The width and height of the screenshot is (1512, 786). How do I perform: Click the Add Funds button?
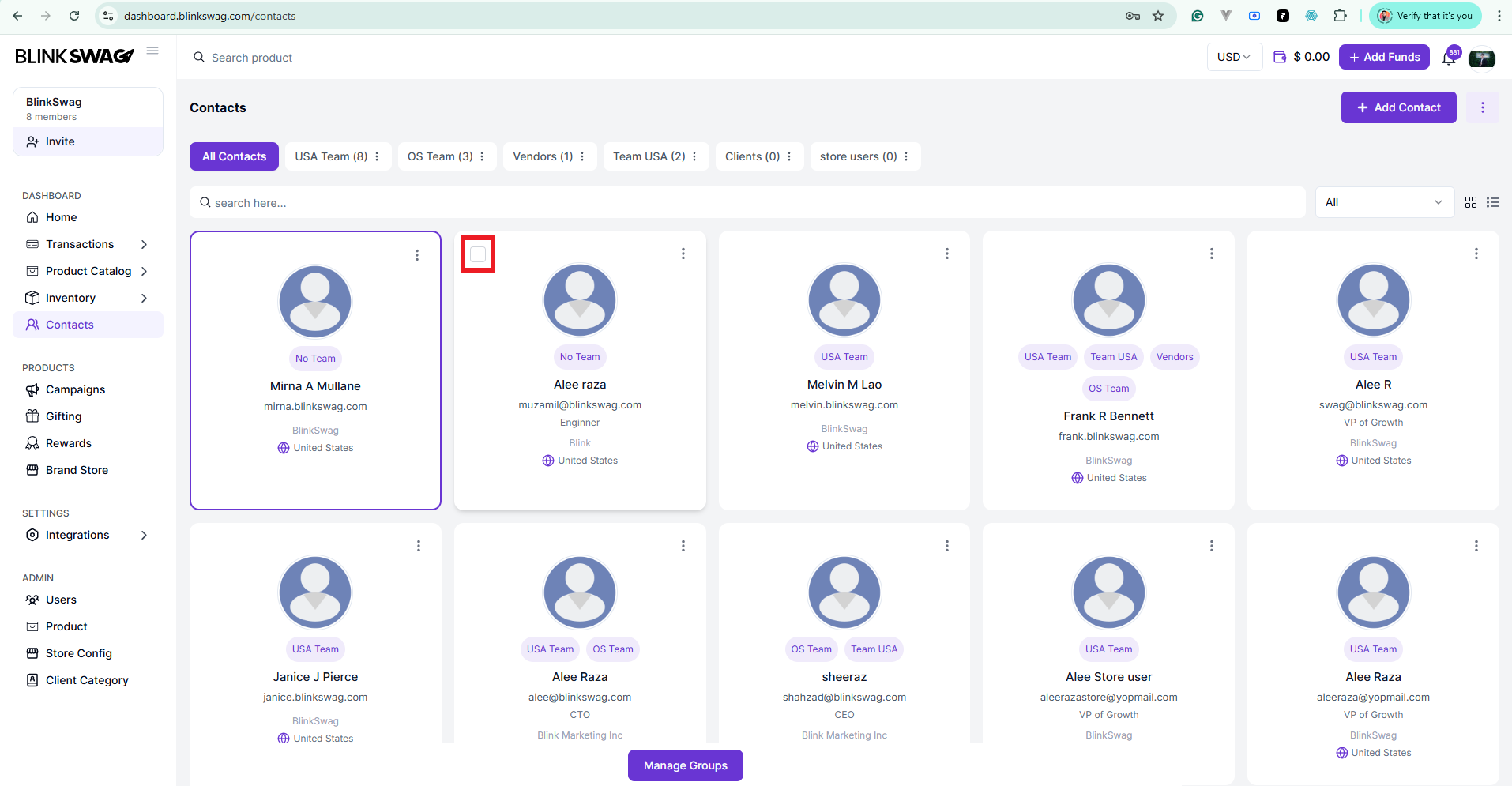1384,57
